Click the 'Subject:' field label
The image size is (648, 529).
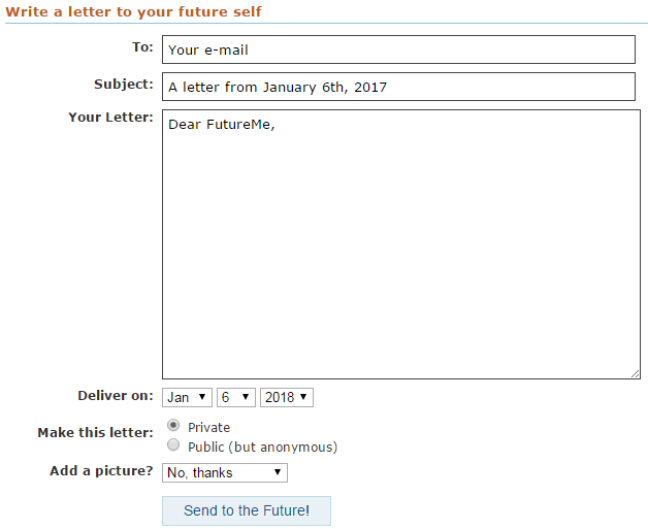pyautogui.click(x=123, y=84)
